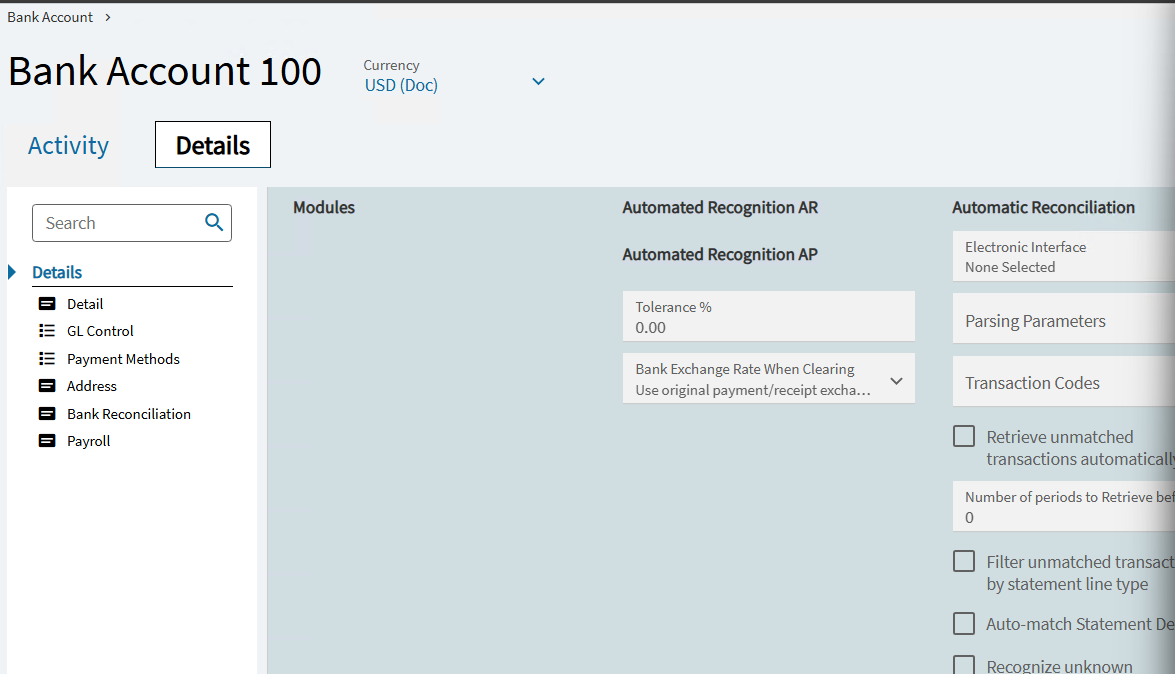Open the Transaction Codes button

point(1063,381)
